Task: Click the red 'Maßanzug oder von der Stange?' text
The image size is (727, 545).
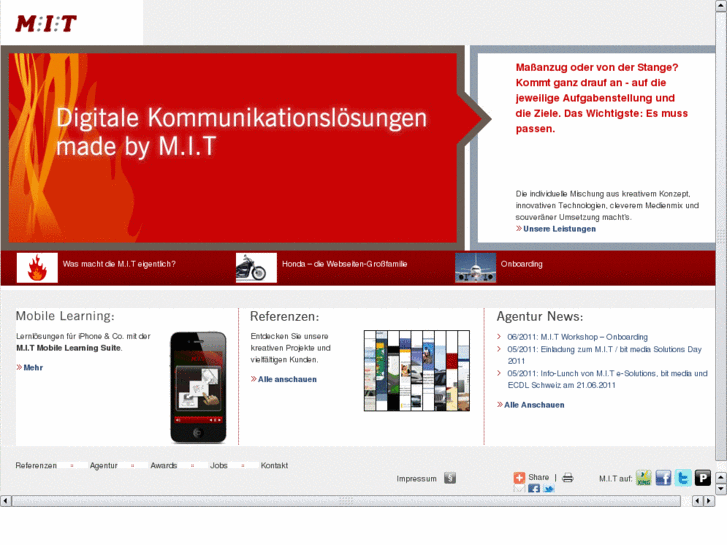Action: coord(601,98)
